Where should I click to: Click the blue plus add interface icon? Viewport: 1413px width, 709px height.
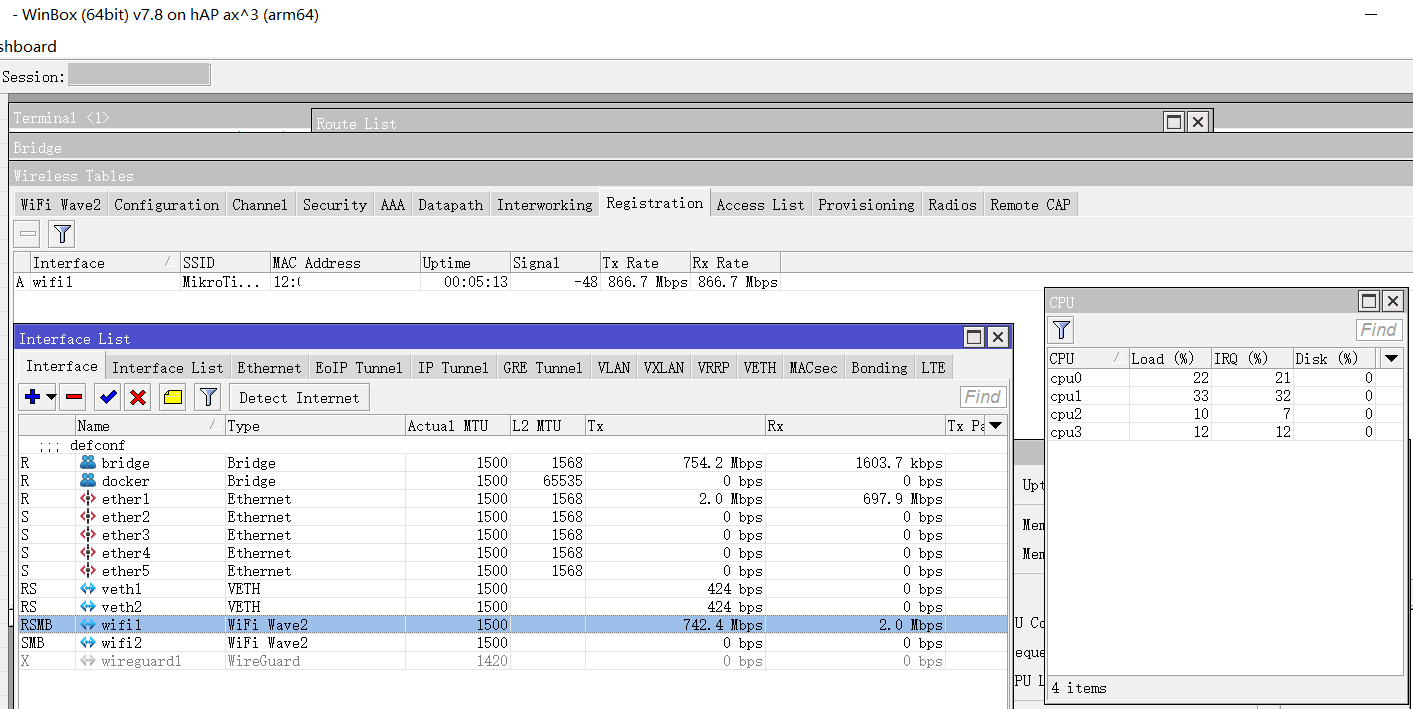(x=32, y=397)
